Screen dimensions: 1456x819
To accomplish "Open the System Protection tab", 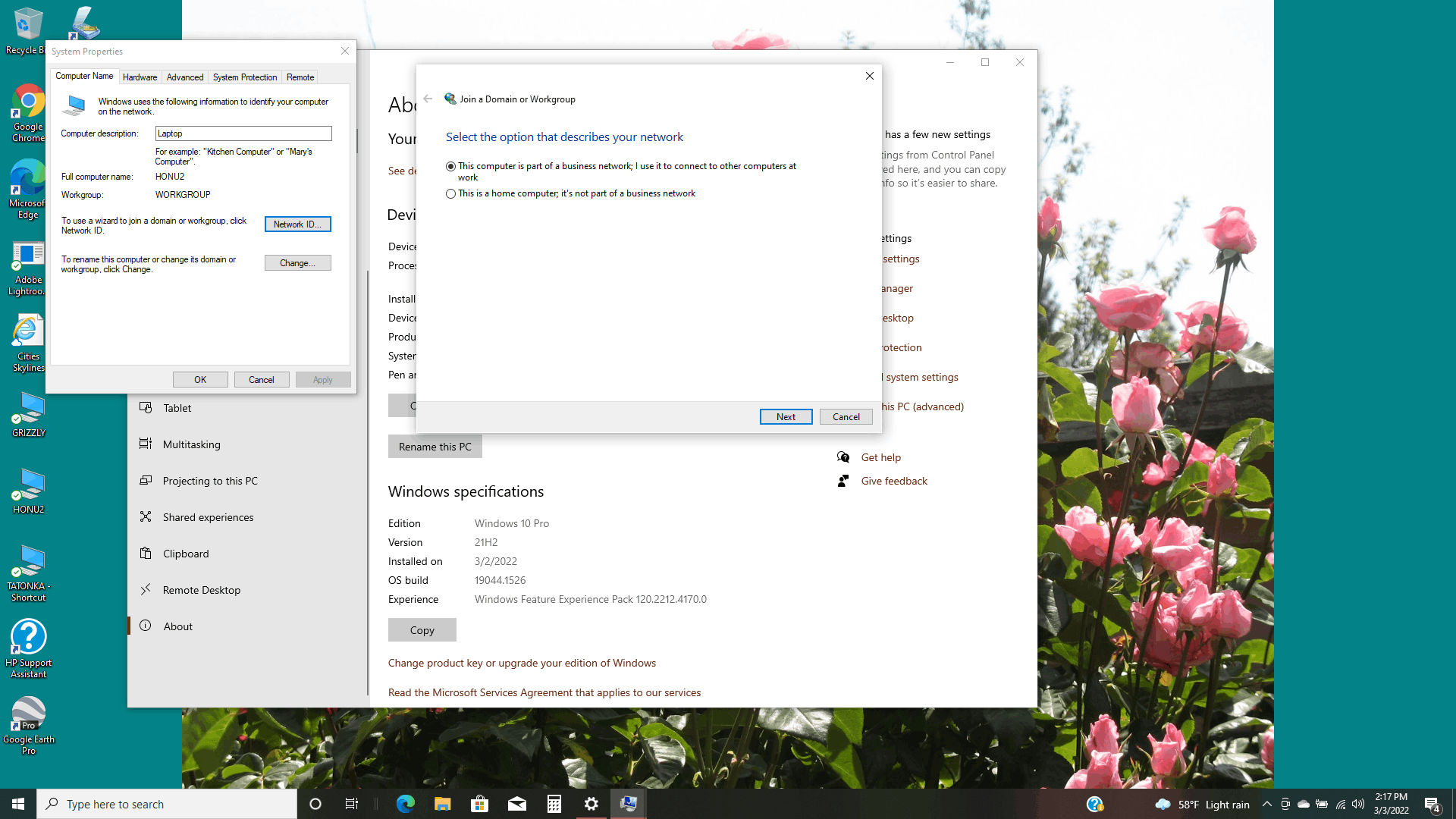I will [244, 77].
